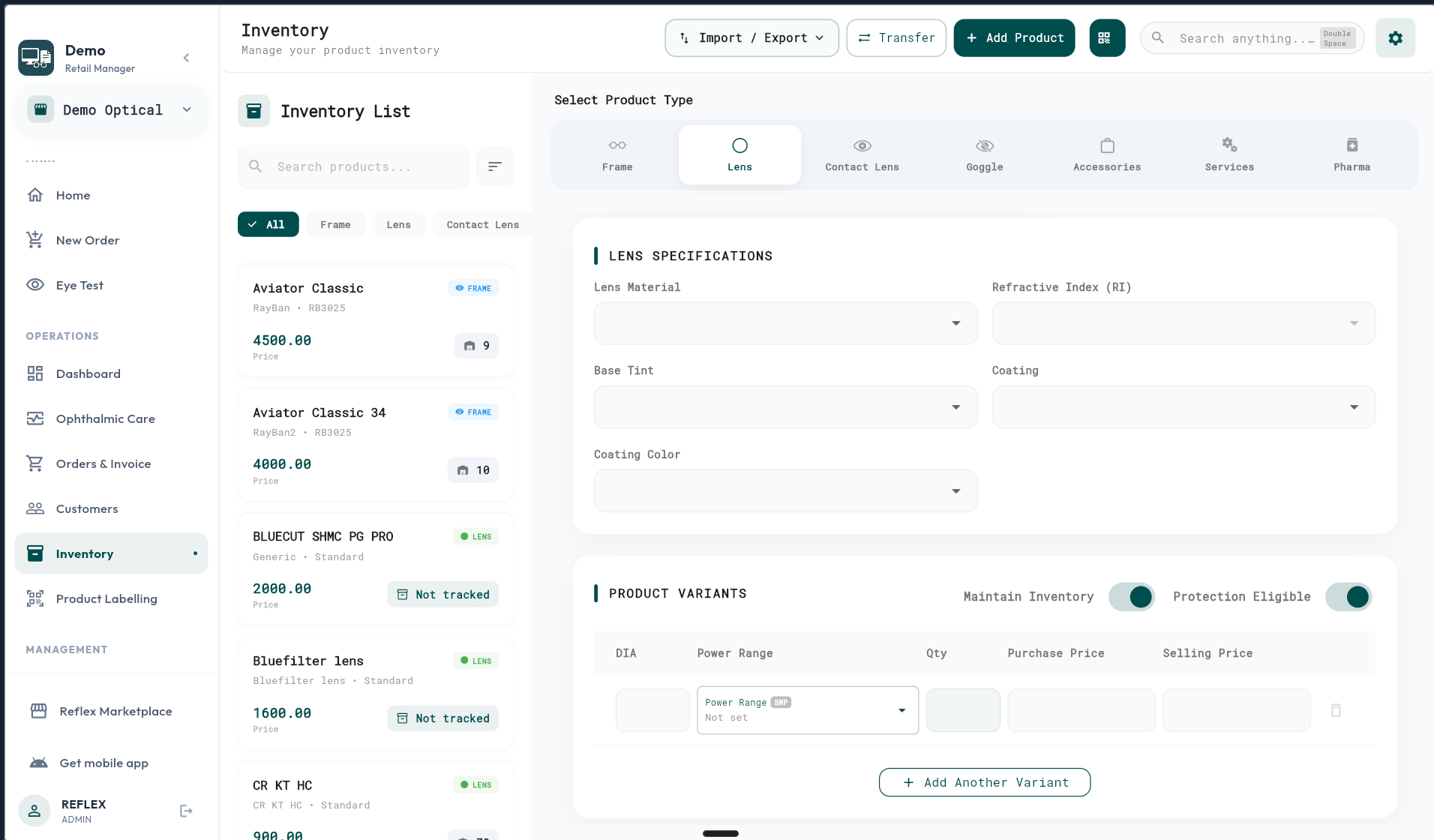Click Aviator Classic 34 stock badge 10
Viewport: 1434px width, 840px height.
[473, 470]
